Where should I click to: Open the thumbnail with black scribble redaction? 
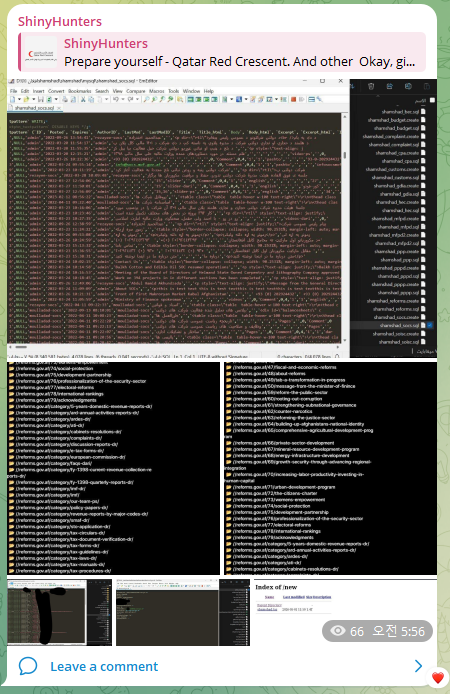(x=60, y=612)
